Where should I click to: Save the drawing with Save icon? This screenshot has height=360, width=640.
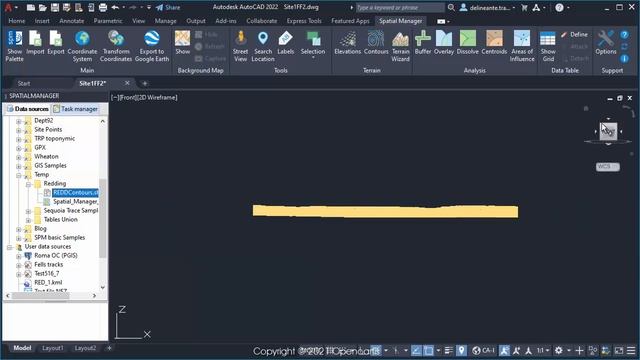(x=54, y=7)
